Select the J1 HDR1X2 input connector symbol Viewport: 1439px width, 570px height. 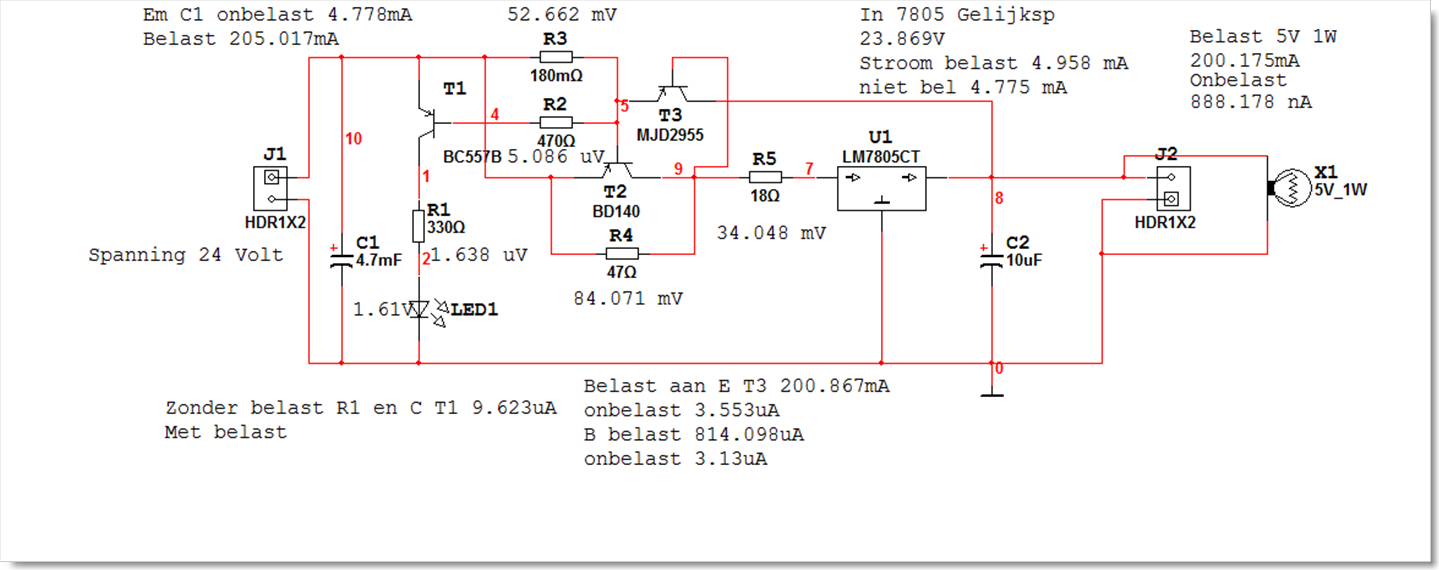pos(271,187)
